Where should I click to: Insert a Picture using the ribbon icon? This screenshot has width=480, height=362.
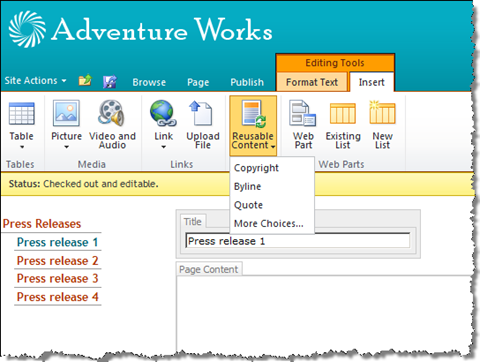pos(66,113)
